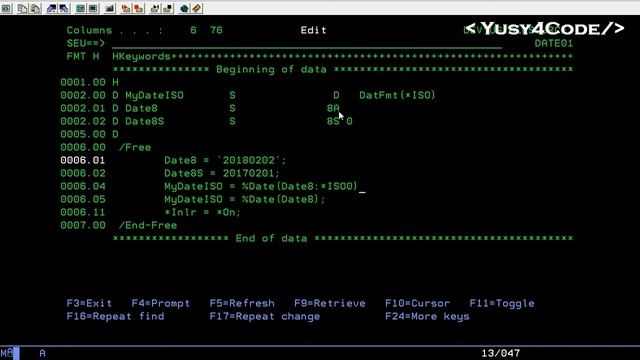640x360 pixels.
Task: Click the HKeywords format line
Action: click(343, 56)
